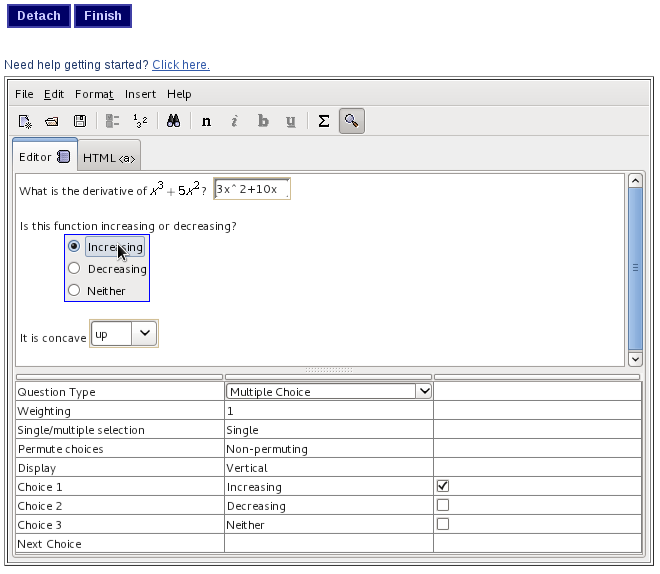Click the derivative answer input field
660x574 pixels.
[x=252, y=189]
